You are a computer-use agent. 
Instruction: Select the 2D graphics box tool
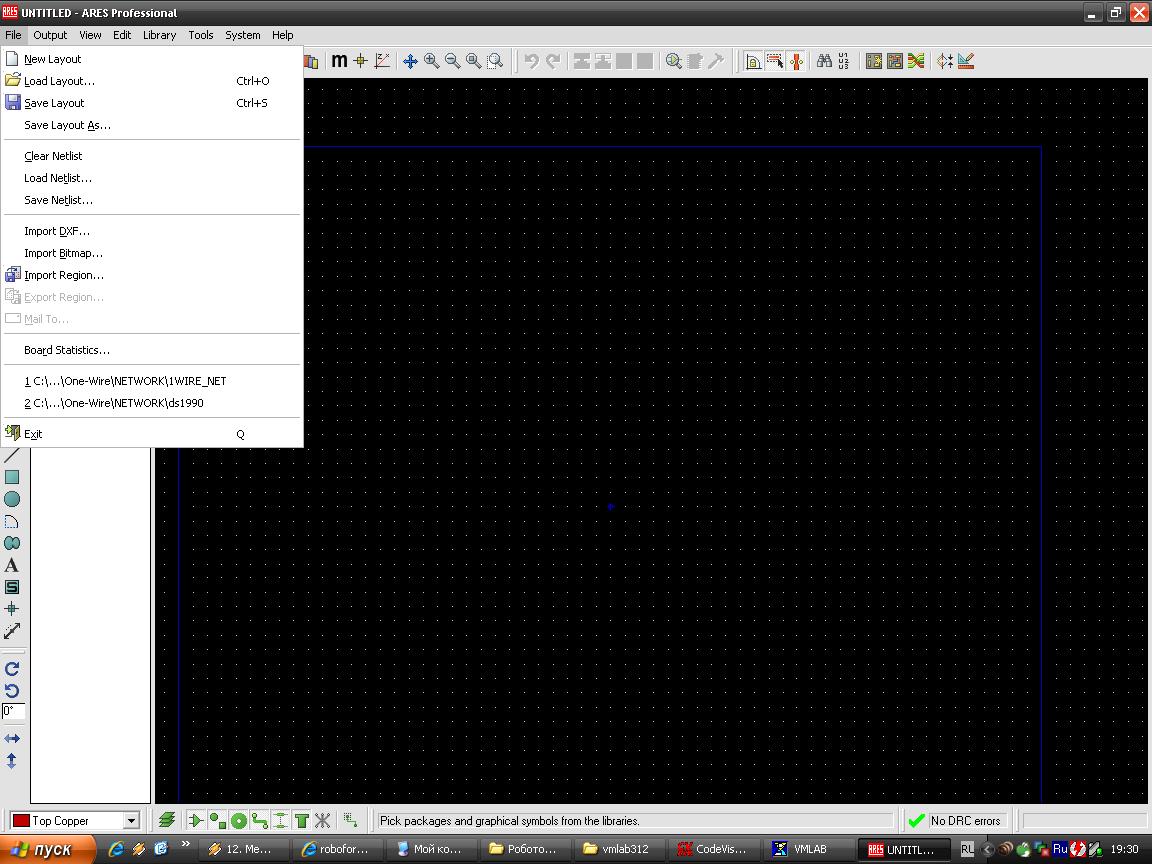point(12,477)
